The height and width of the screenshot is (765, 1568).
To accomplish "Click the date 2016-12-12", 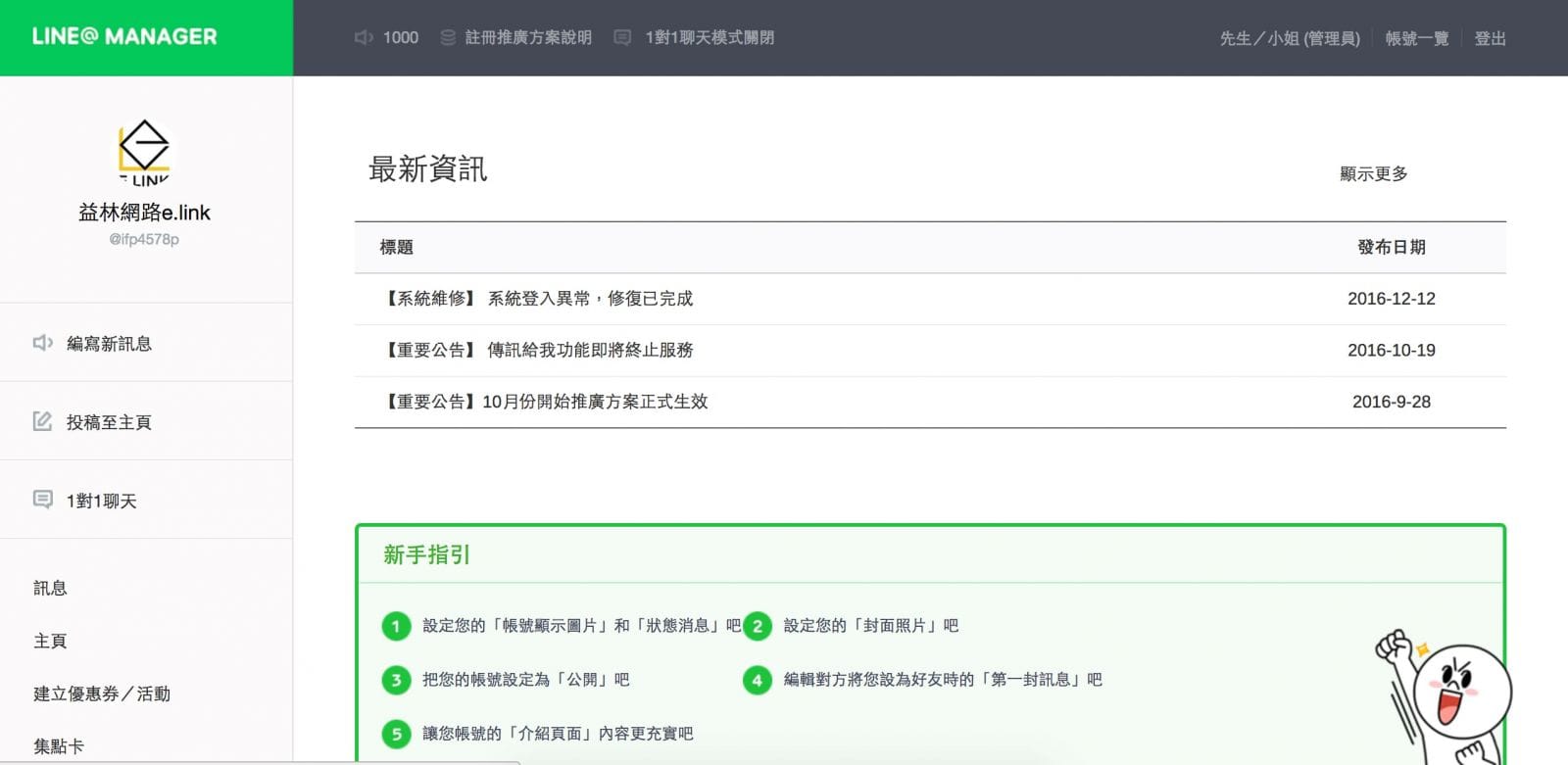I will [1392, 299].
